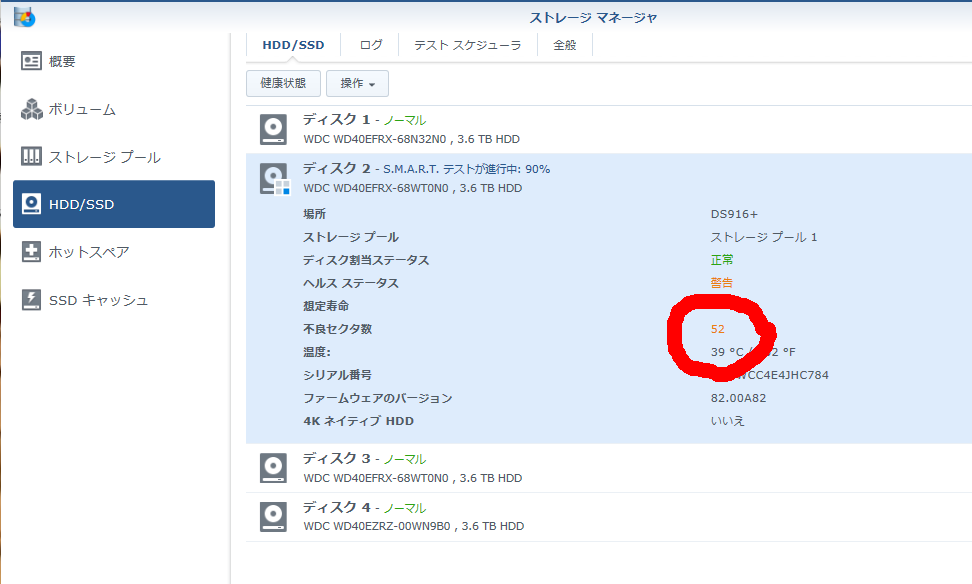
Task: Open the 操作 dropdown menu
Action: (x=358, y=83)
